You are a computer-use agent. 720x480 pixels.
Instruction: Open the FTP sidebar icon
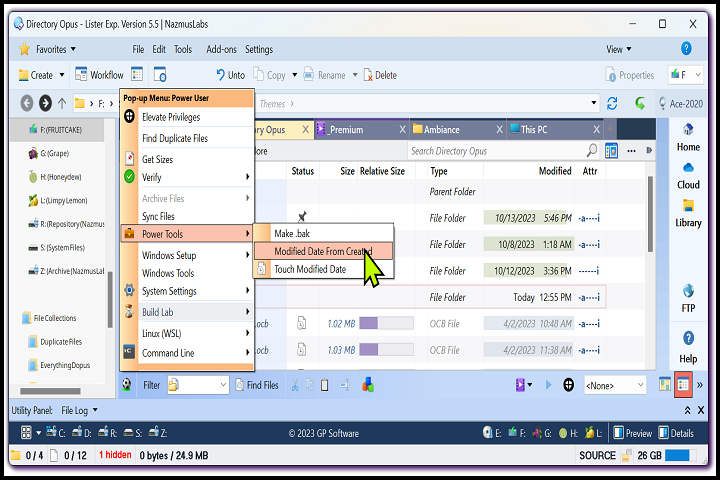pos(688,301)
